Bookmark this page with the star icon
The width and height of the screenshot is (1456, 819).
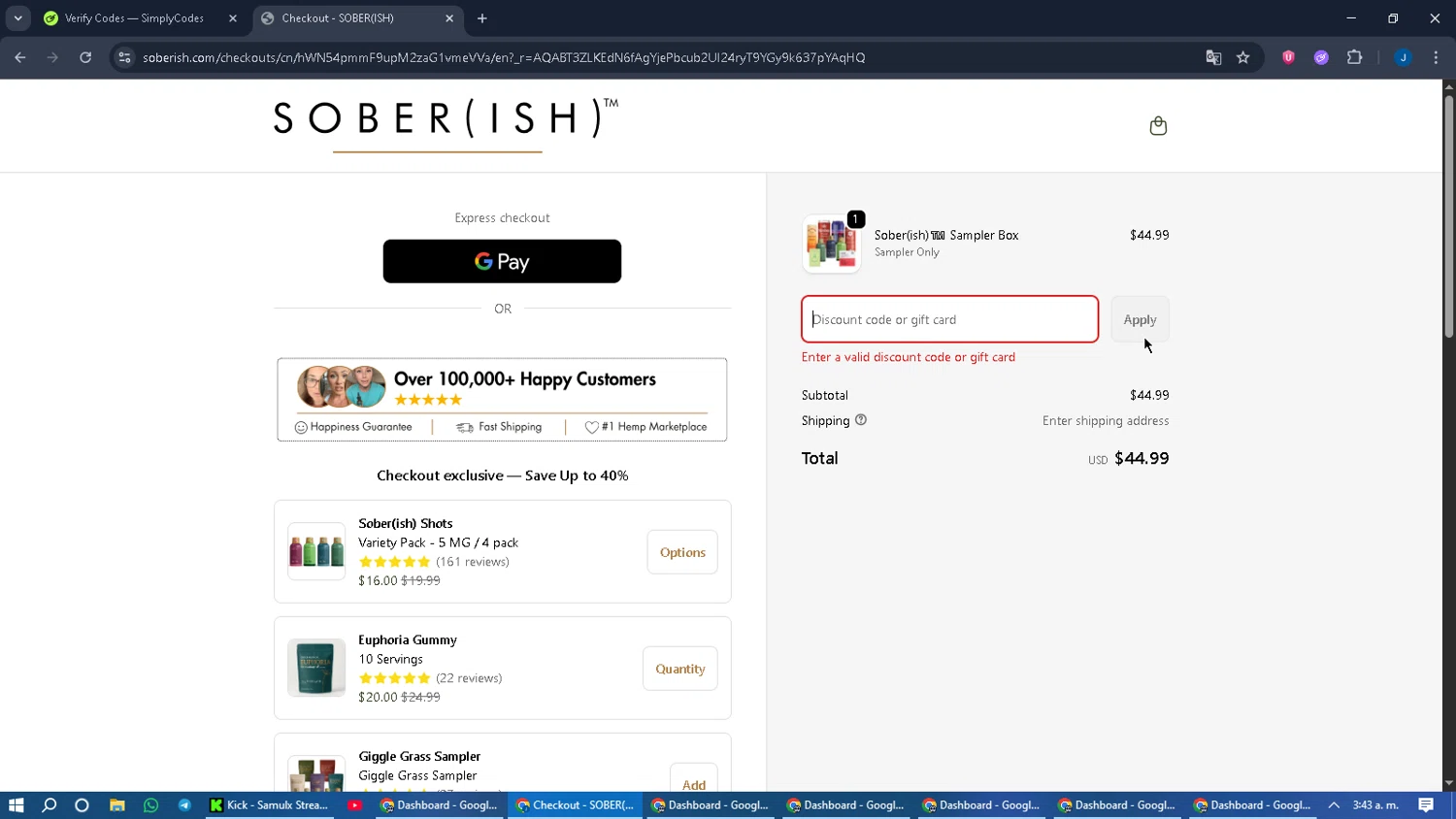(1242, 57)
